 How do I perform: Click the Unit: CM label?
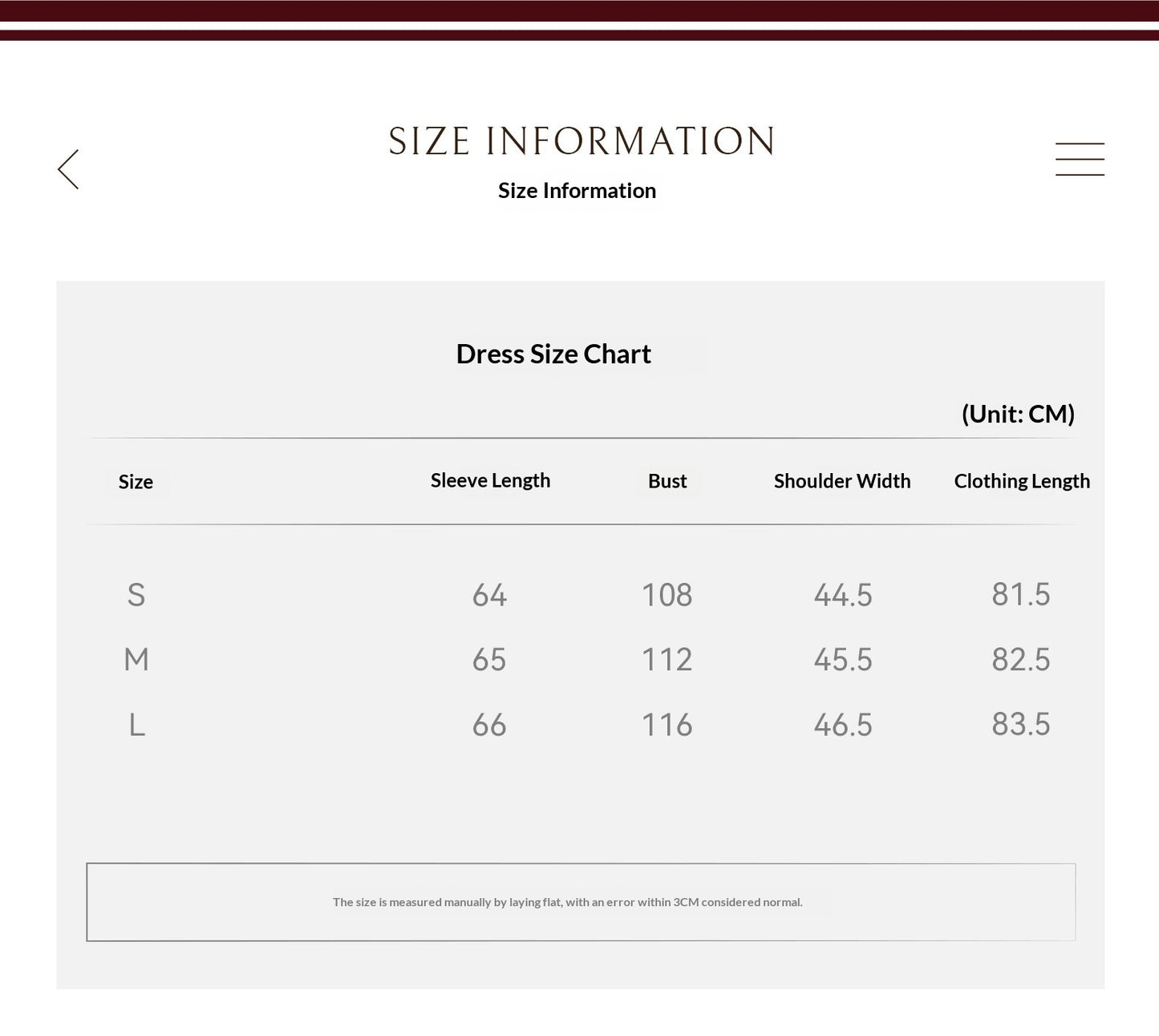(x=1018, y=414)
